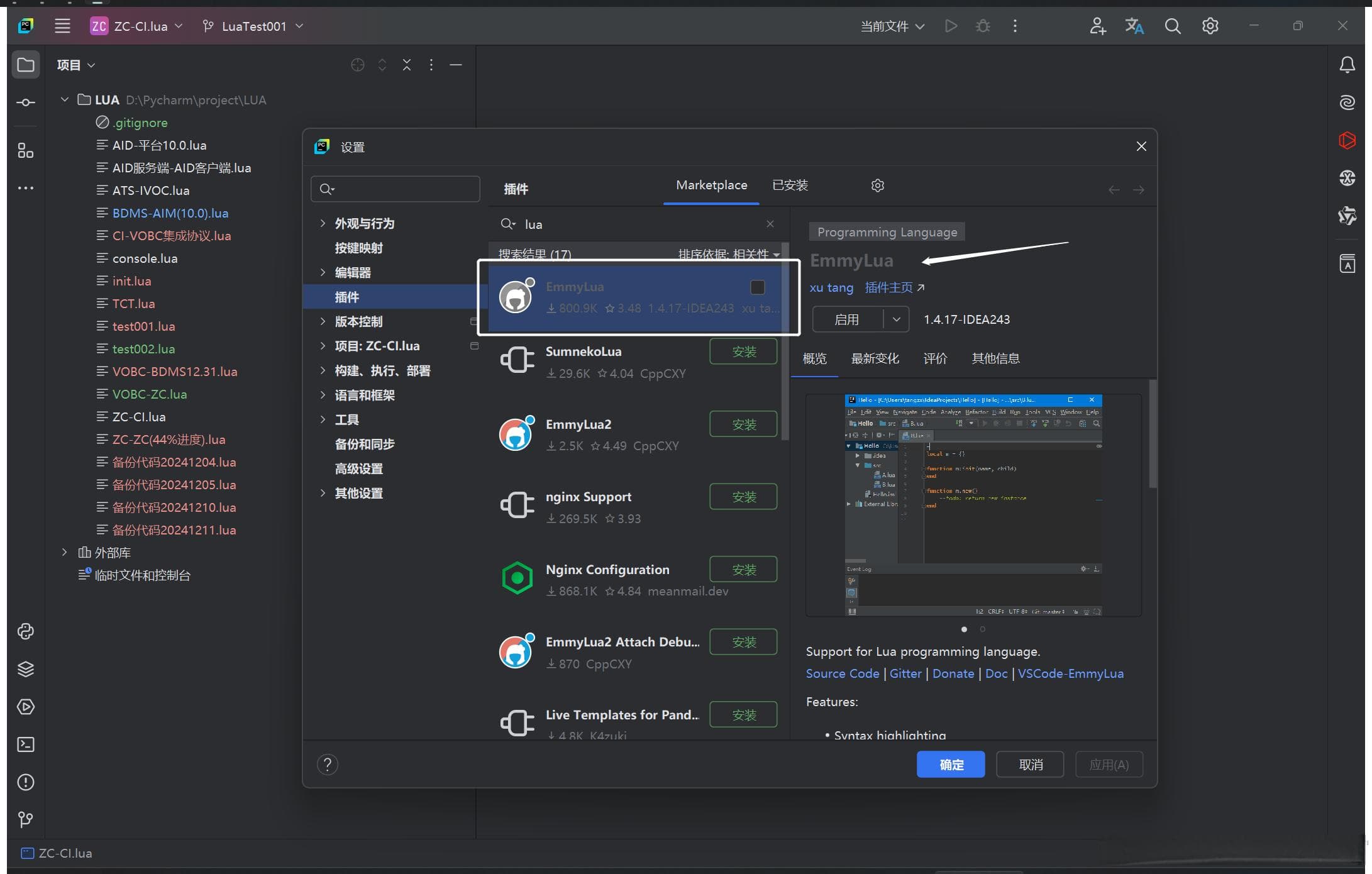Screen dimensions: 1372x874
Task: Toggle the EmmyLua plugin checkbox
Action: coord(758,287)
